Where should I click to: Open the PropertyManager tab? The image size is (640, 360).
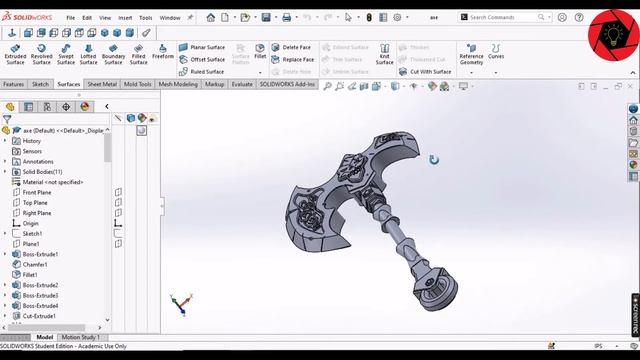(x=29, y=107)
